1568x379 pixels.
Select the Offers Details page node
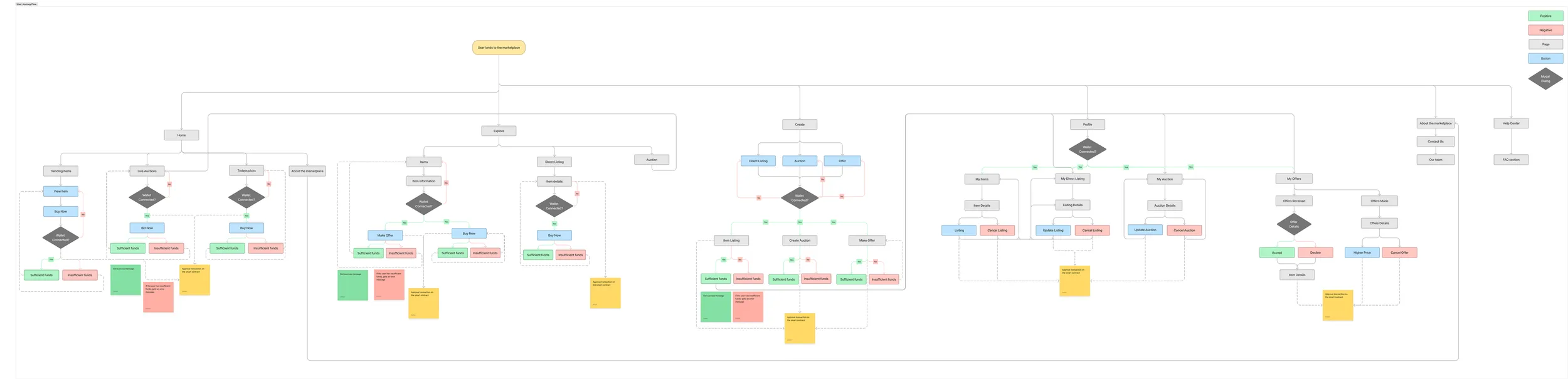1379,223
